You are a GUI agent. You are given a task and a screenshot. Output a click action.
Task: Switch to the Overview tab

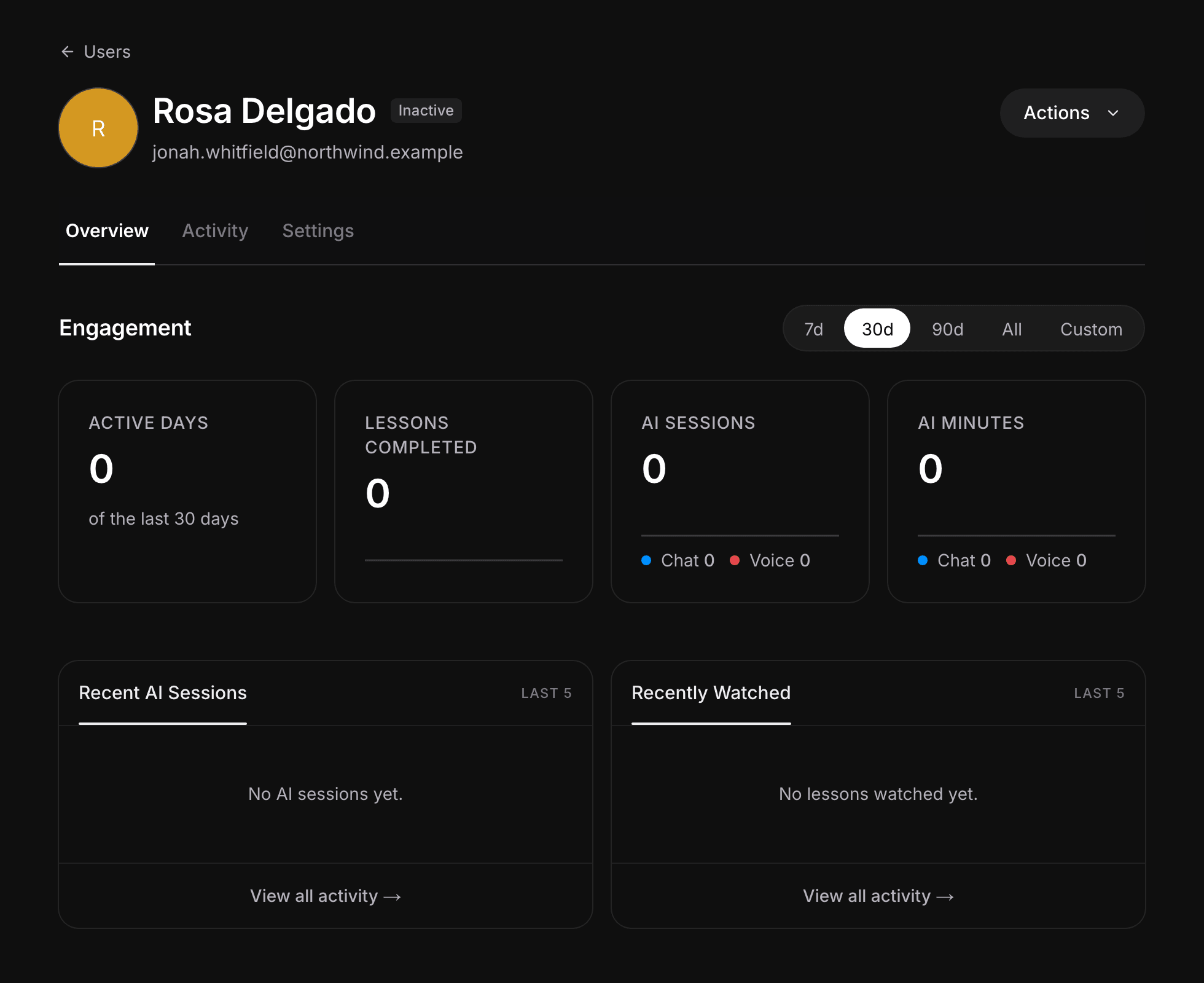pos(107,231)
